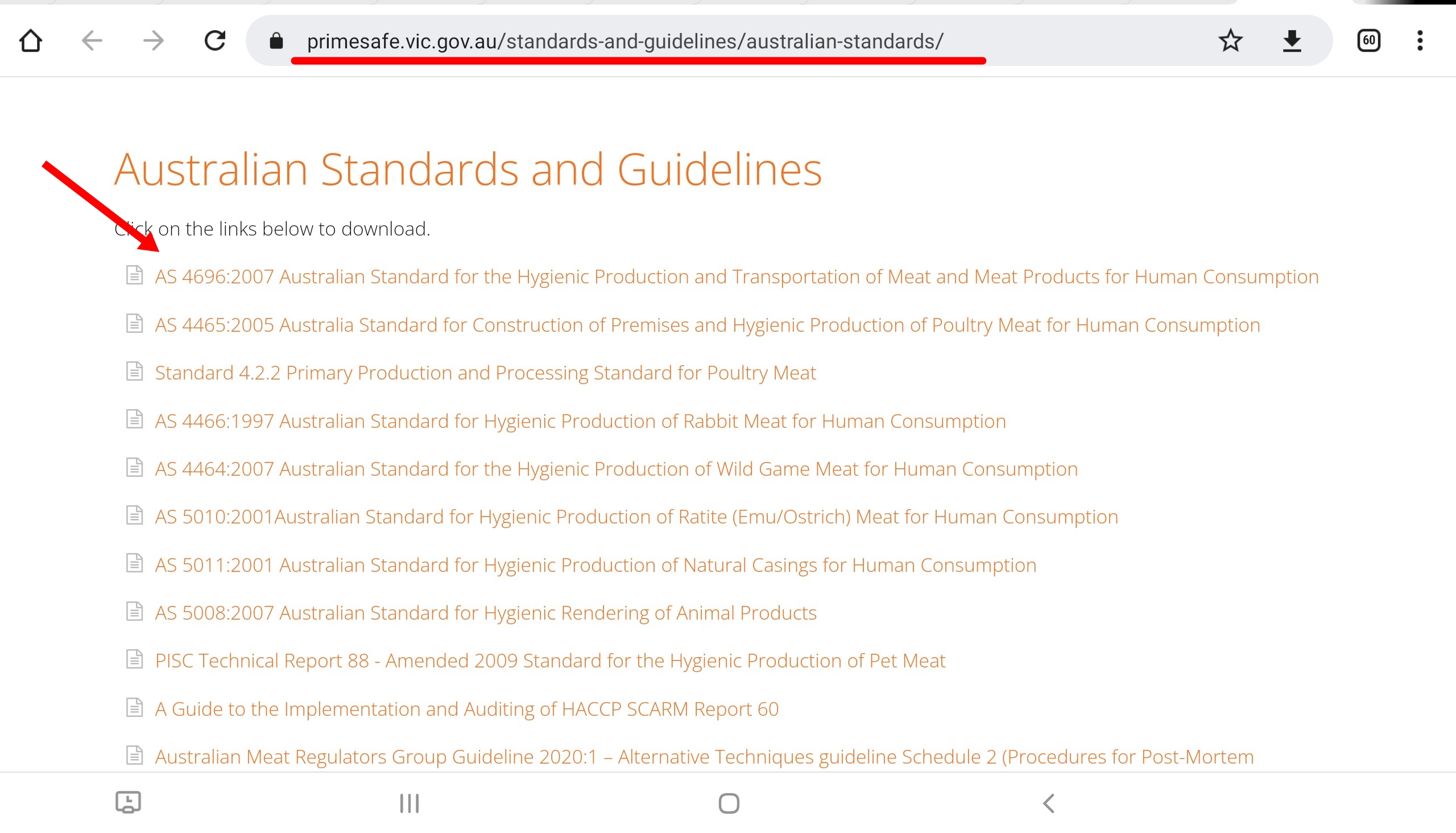The height and width of the screenshot is (833, 1456).
Task: Click the 'links below to download' text
Action: 324,229
